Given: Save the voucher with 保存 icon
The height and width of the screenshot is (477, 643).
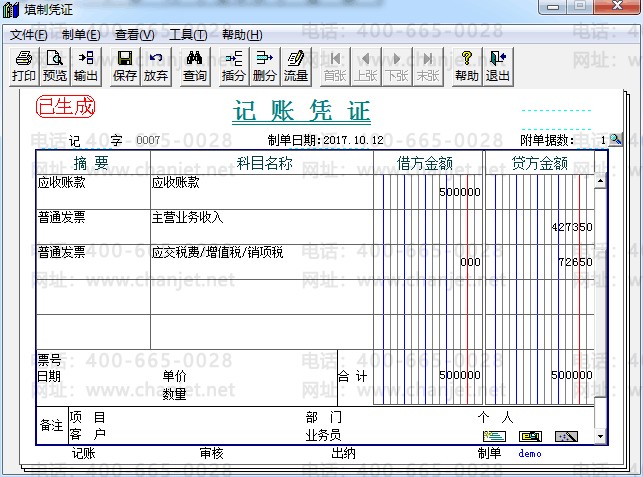Looking at the screenshot, I should click(125, 66).
